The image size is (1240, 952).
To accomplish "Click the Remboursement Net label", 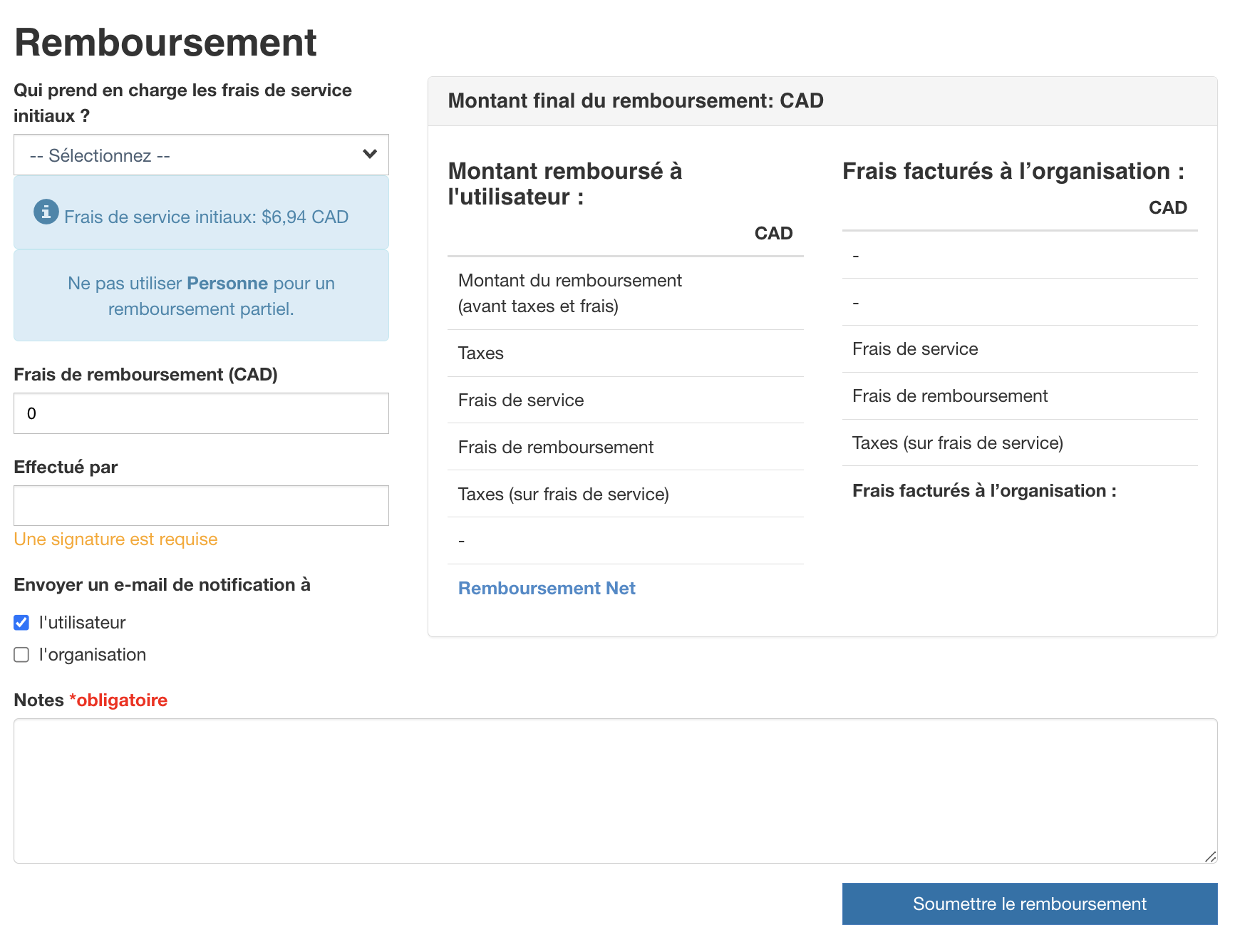I will tap(546, 588).
